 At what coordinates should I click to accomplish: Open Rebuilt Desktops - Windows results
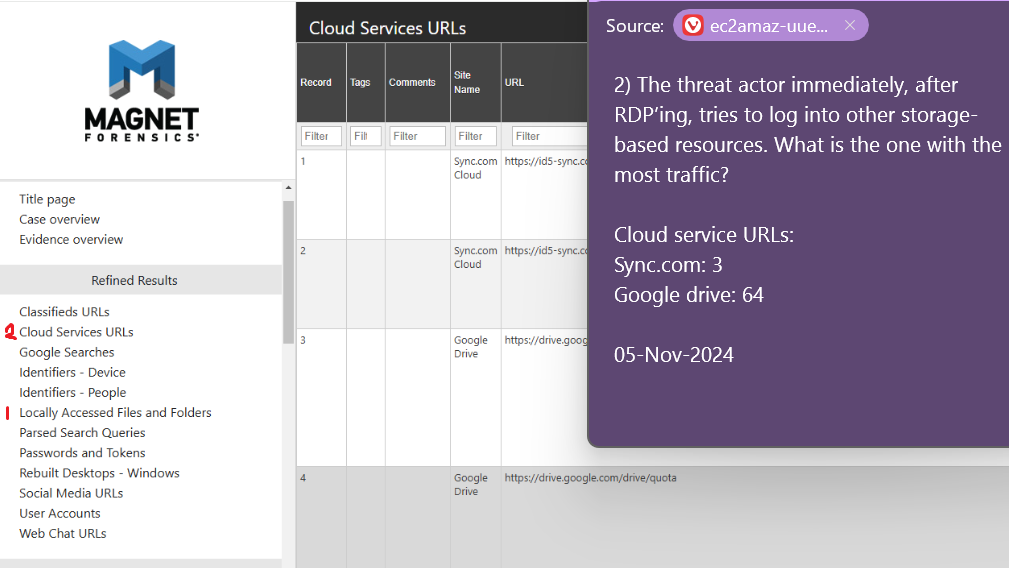(99, 473)
